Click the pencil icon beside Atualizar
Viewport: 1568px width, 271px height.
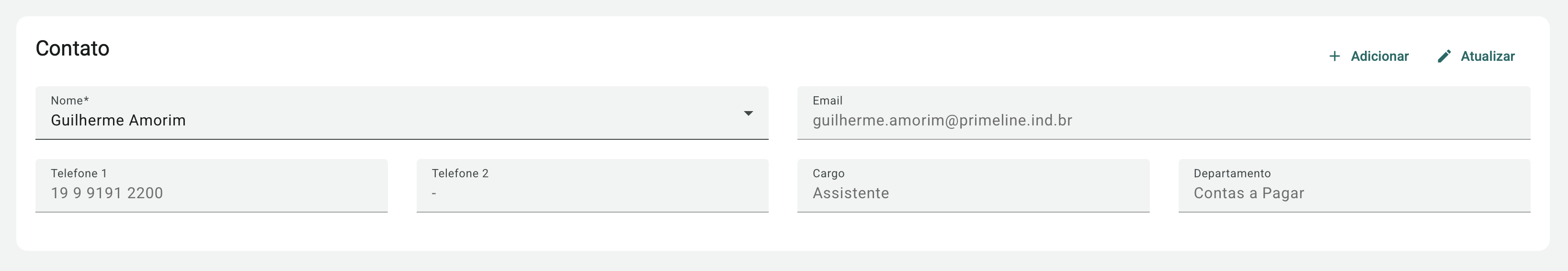[1444, 56]
